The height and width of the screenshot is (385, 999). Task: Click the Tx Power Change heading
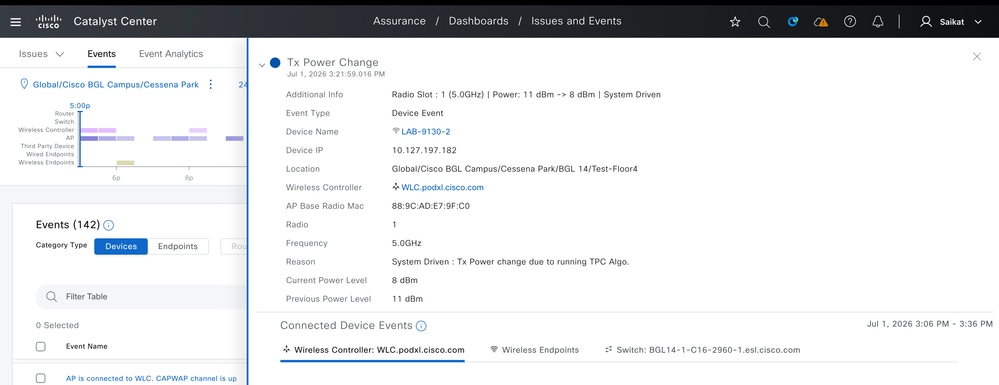pos(333,62)
